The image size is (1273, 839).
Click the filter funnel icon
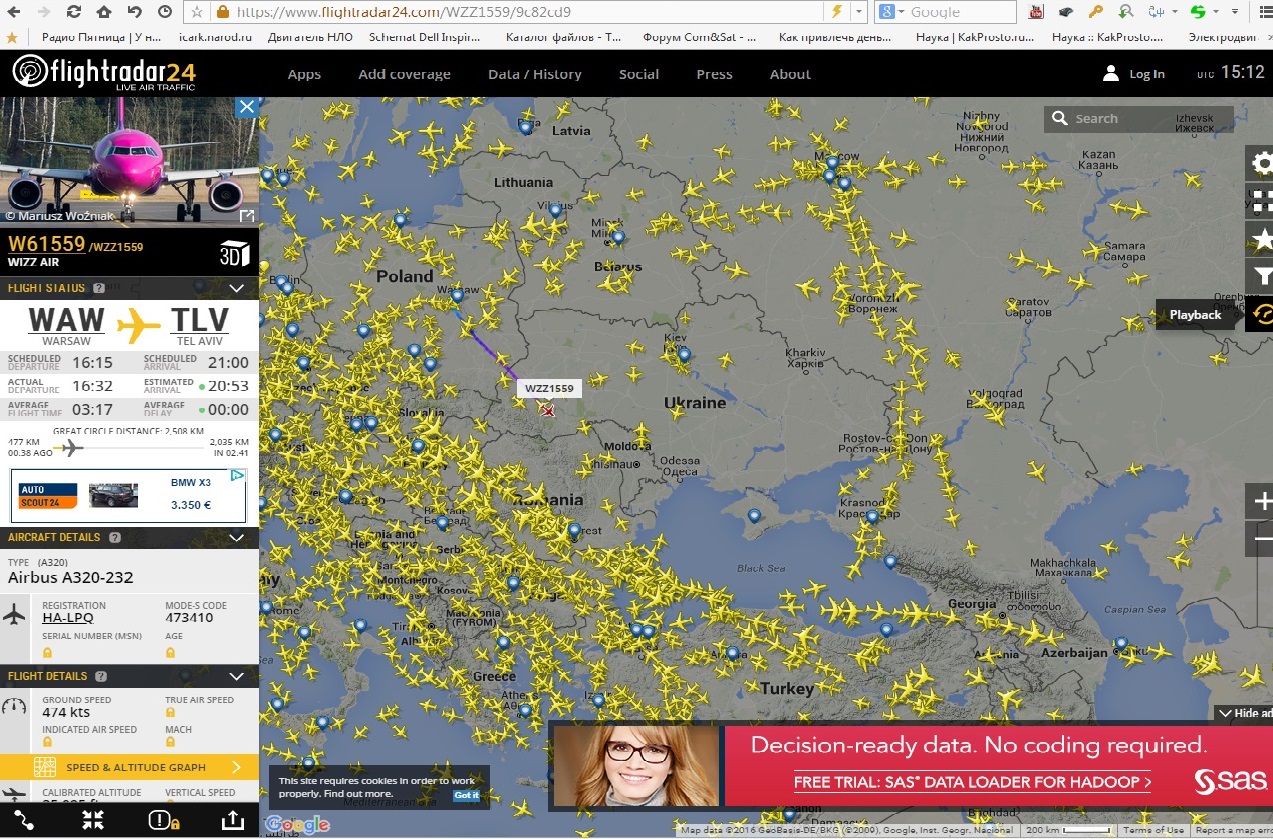[1262, 276]
